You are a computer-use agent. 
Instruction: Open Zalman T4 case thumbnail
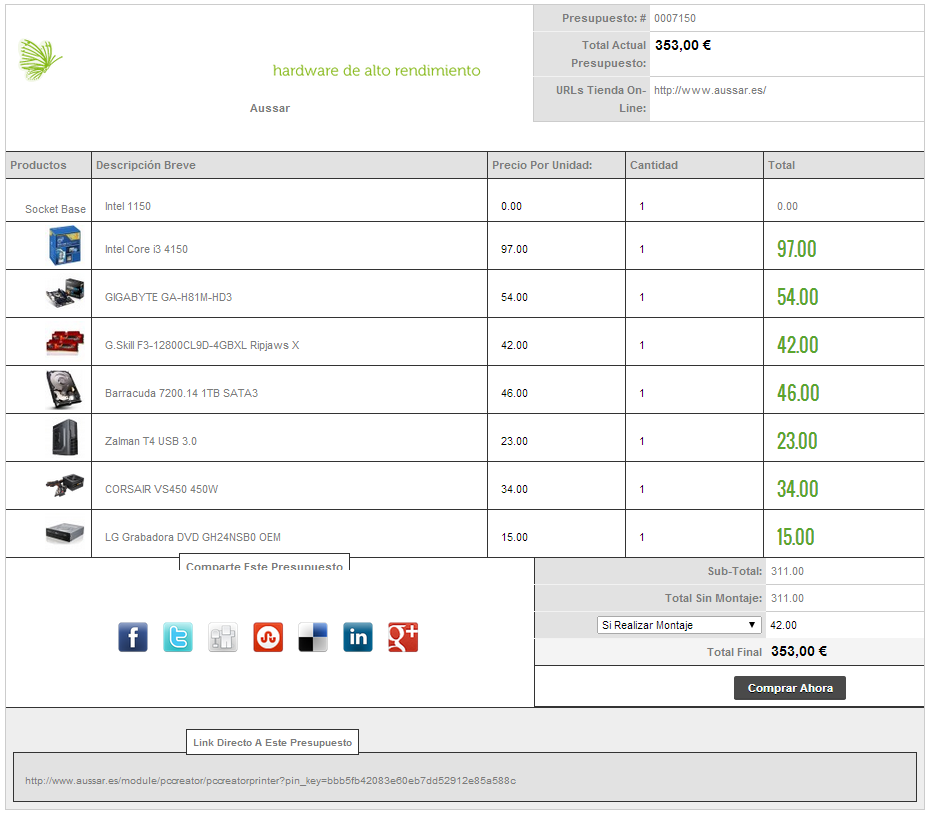click(65, 437)
